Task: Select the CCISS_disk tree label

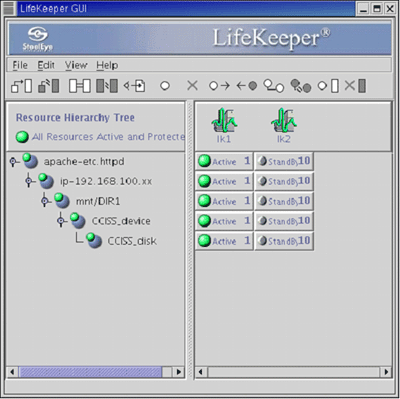Action: point(132,241)
